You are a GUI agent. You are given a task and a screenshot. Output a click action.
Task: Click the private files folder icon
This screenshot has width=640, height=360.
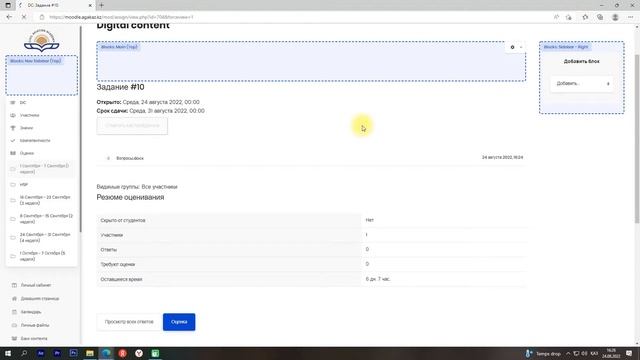click(x=14, y=325)
